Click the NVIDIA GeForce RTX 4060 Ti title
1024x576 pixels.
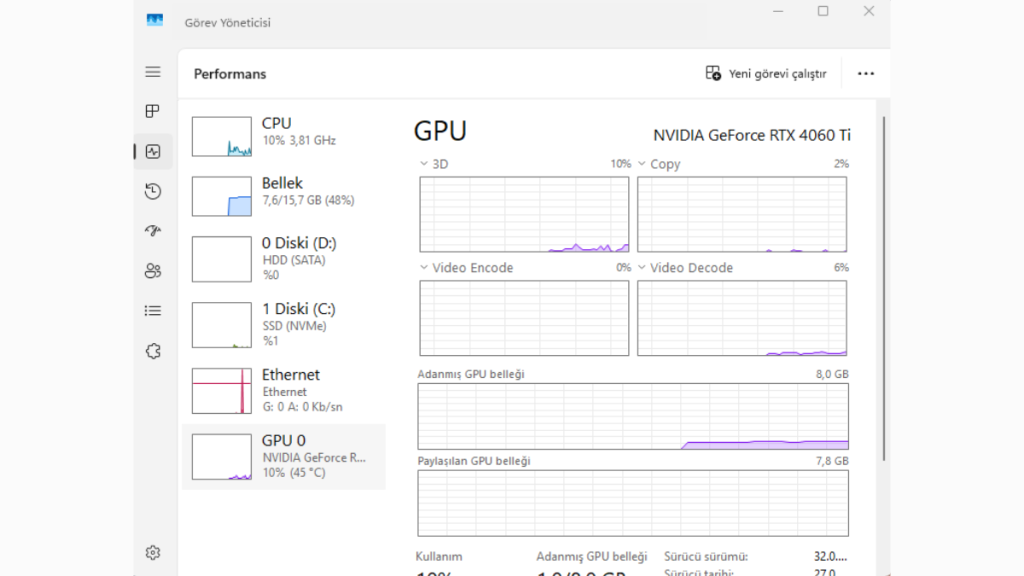[x=752, y=135]
